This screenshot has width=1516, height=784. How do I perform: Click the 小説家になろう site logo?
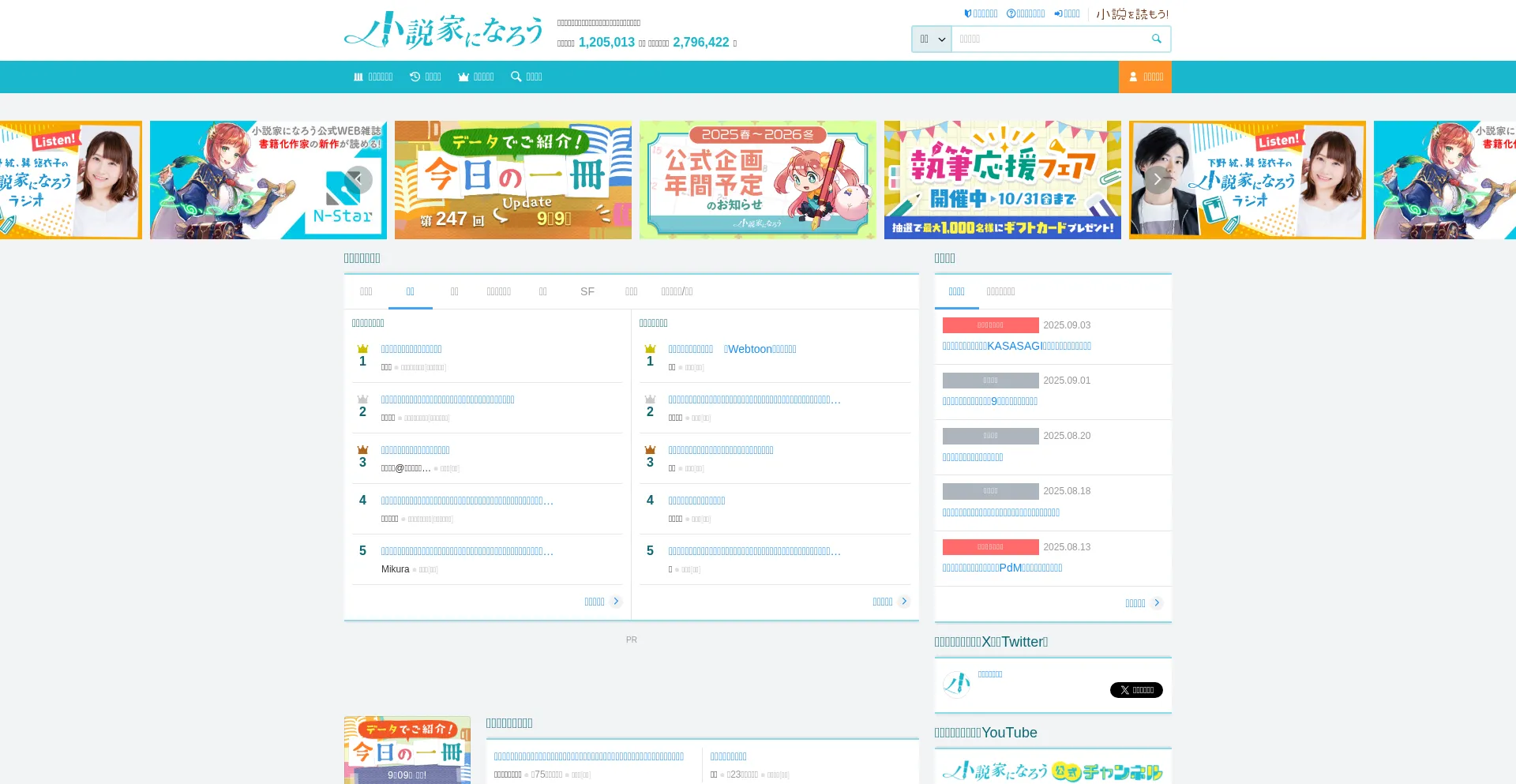coord(444,30)
